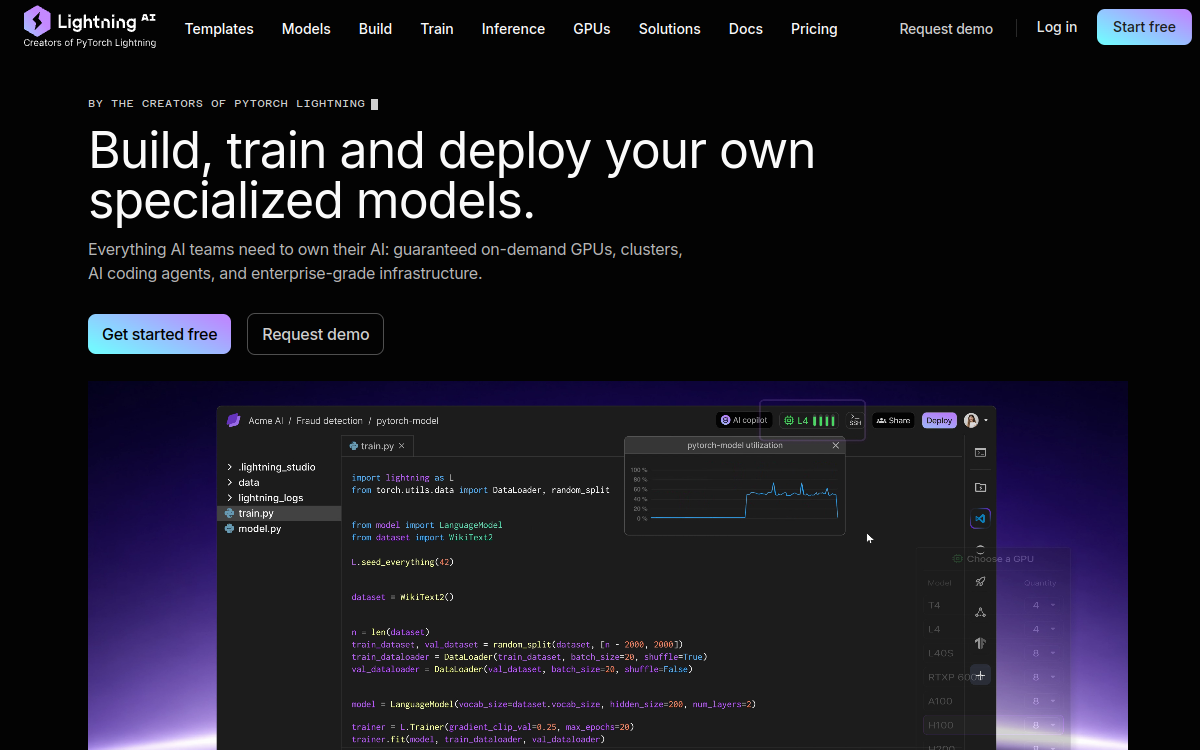The width and height of the screenshot is (1200, 750).
Task: Open the Inference menu item
Action: [513, 29]
